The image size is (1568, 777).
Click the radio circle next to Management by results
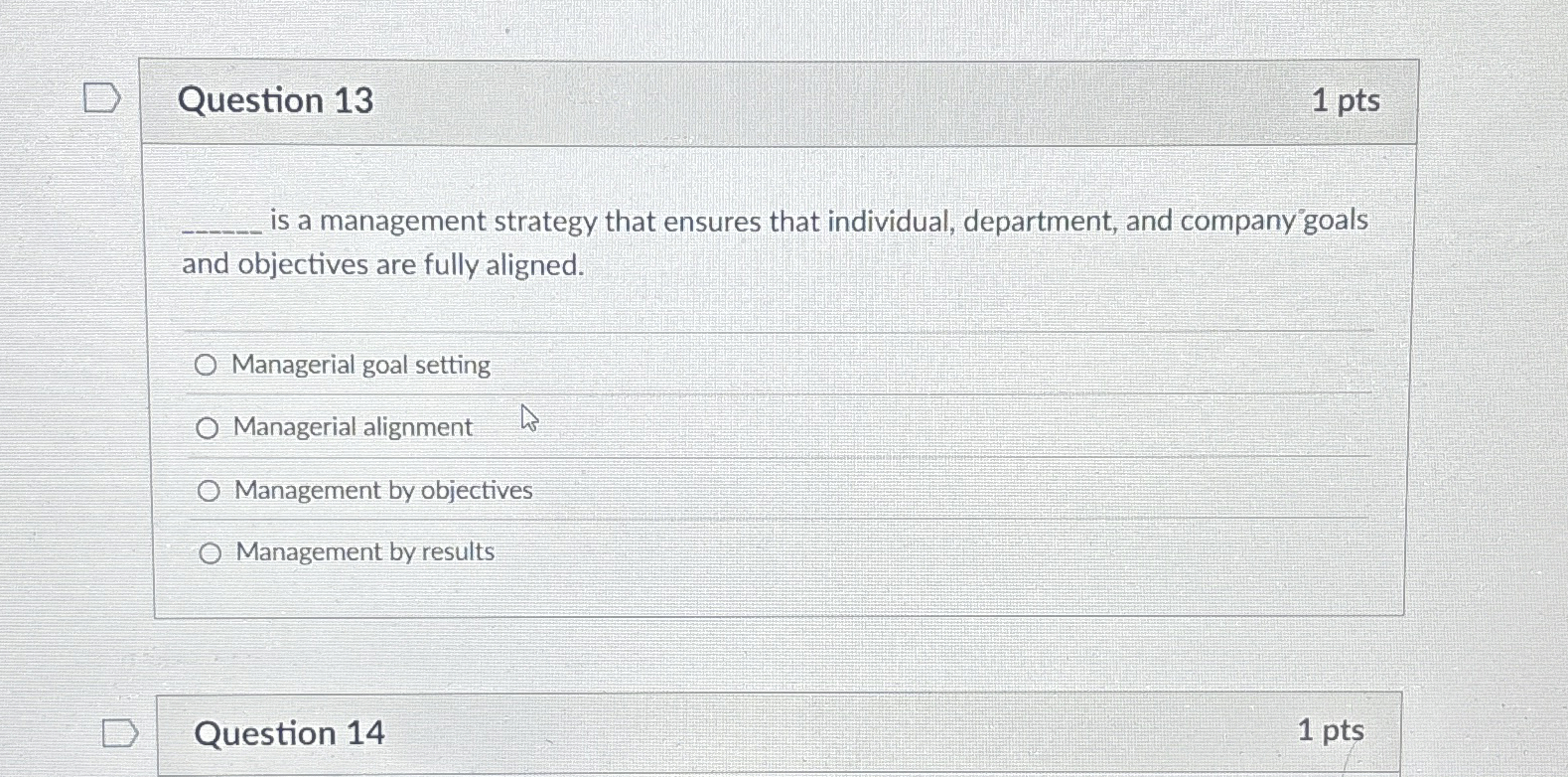click(x=211, y=552)
